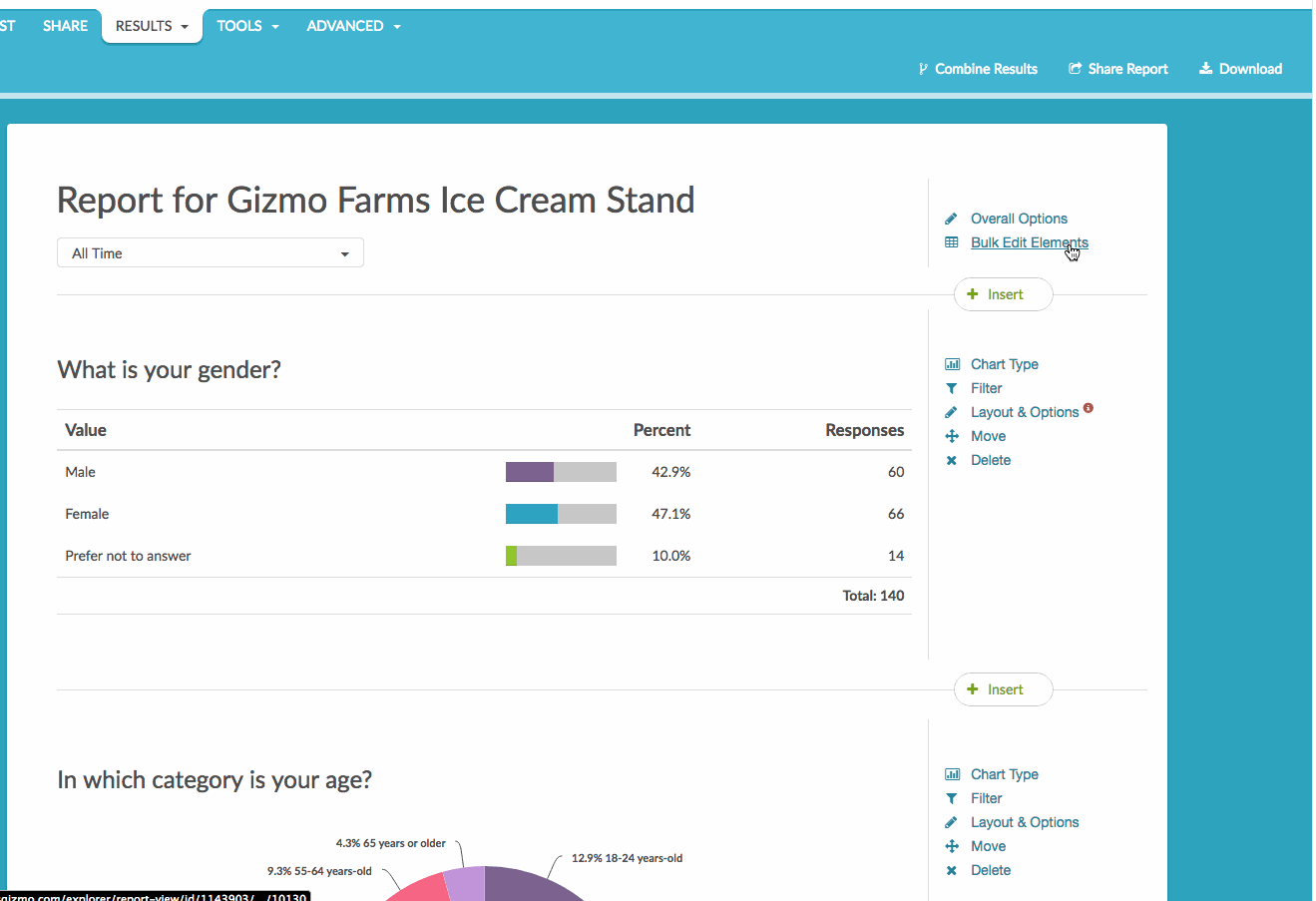Click the 4.3% 65 years or older pie label
The image size is (1316, 901).
point(391,843)
